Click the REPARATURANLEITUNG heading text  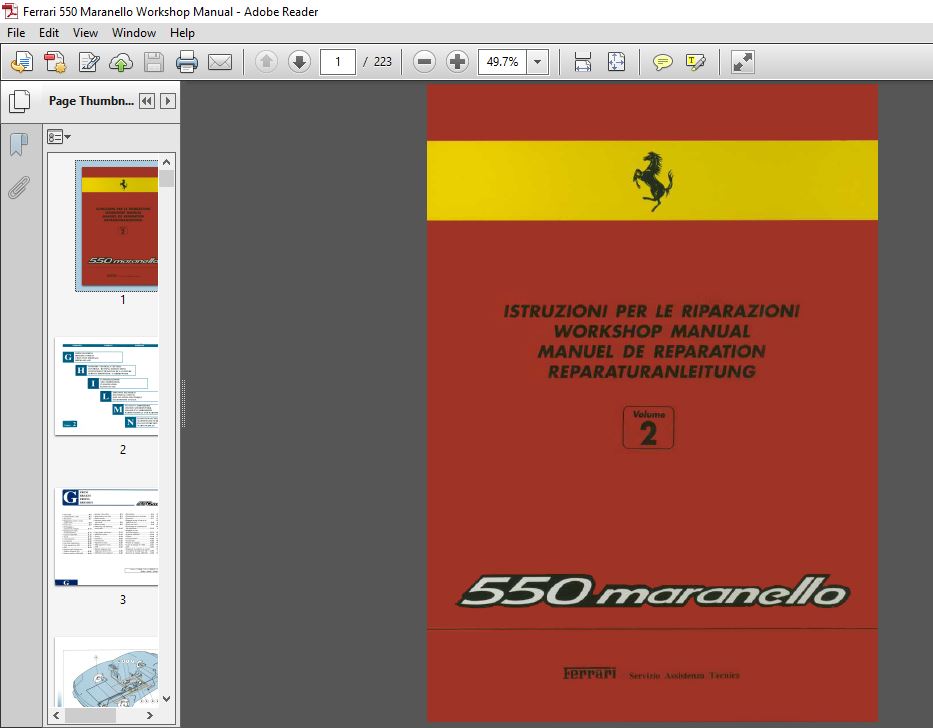pyautogui.click(x=652, y=371)
